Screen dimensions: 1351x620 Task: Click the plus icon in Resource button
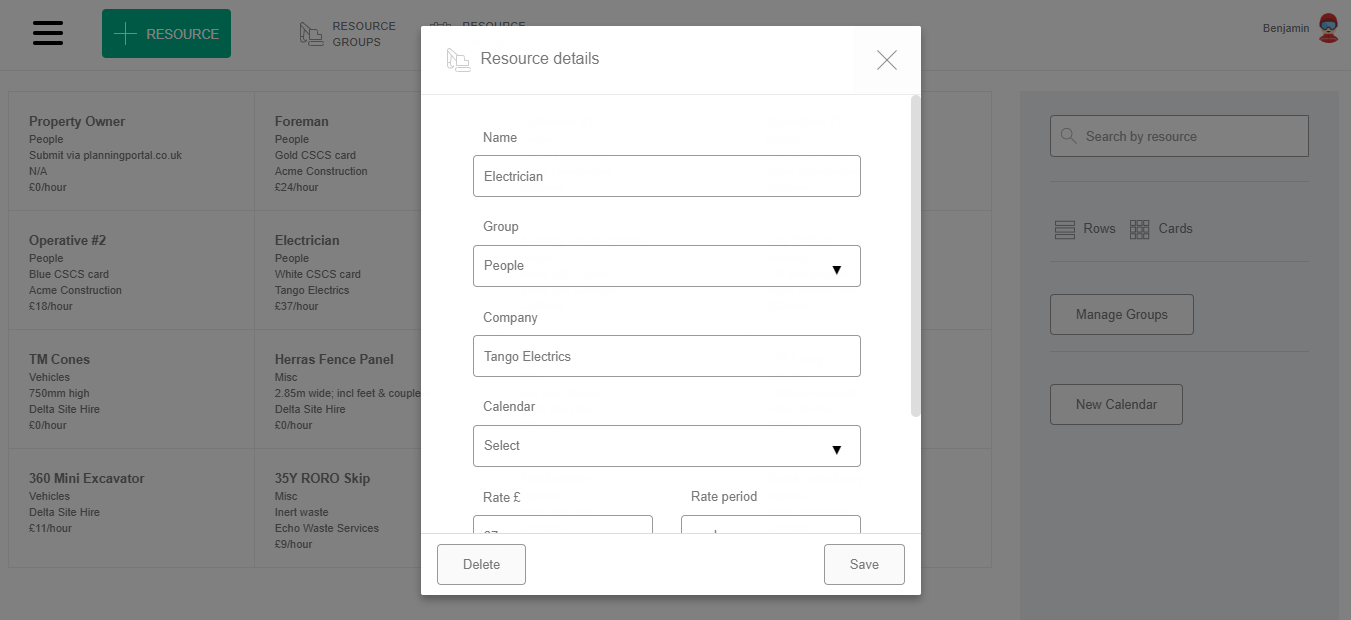pos(125,34)
